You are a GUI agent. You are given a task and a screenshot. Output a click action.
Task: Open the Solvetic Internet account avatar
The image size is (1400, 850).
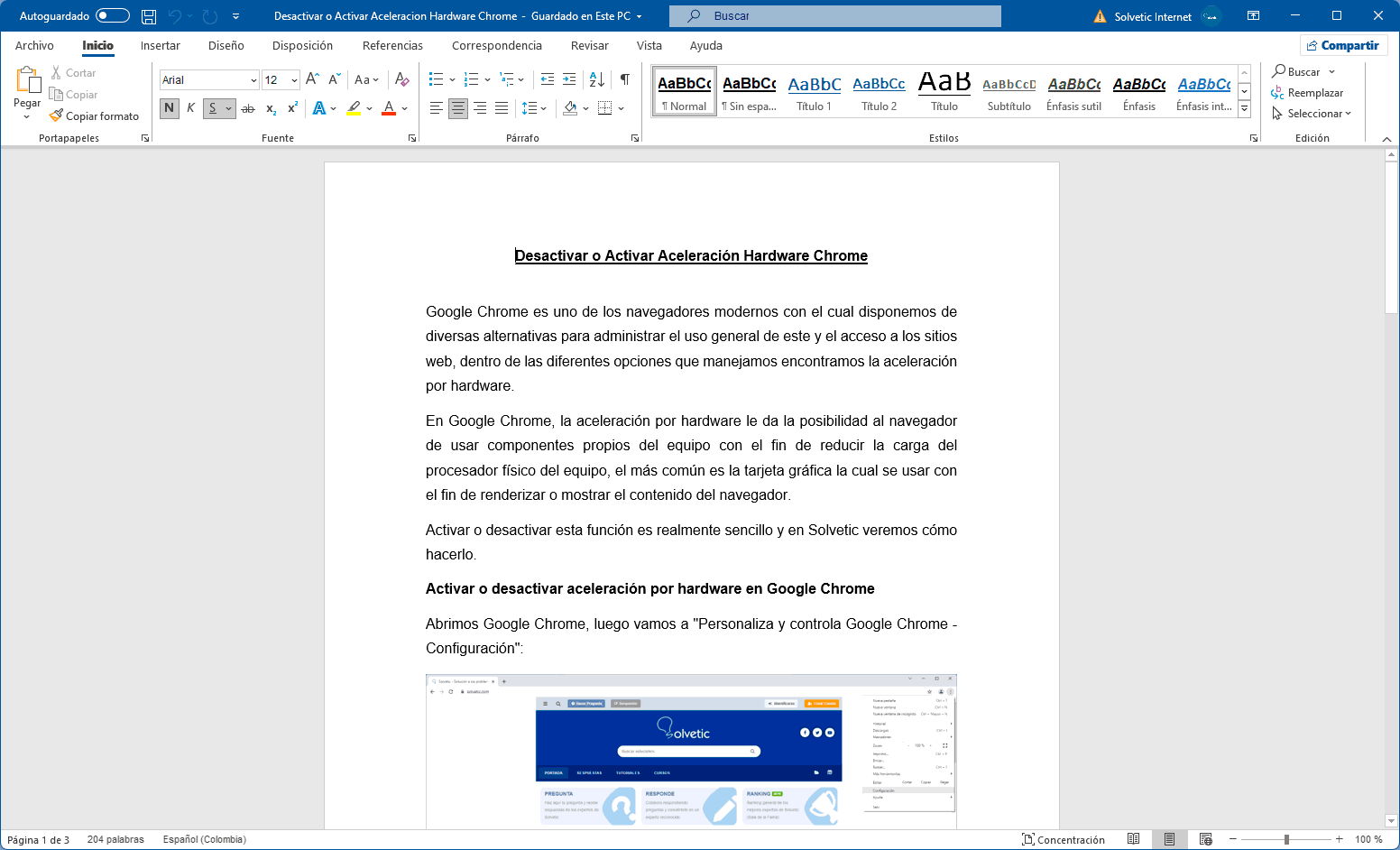[1211, 16]
